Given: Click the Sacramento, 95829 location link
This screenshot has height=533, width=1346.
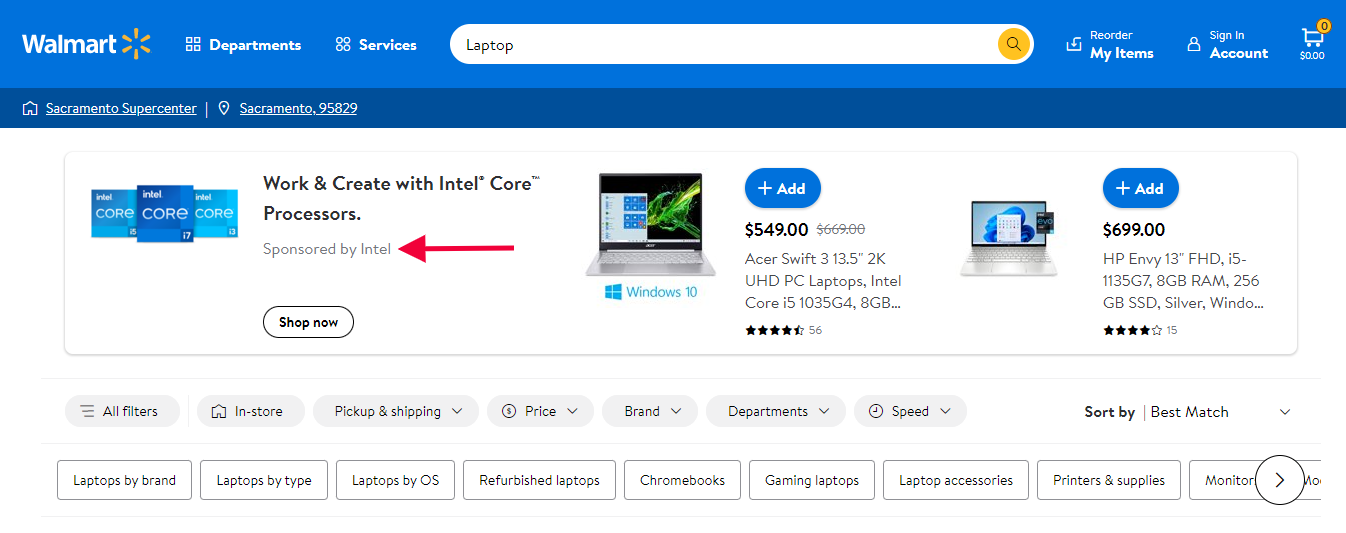Looking at the screenshot, I should pos(298,108).
